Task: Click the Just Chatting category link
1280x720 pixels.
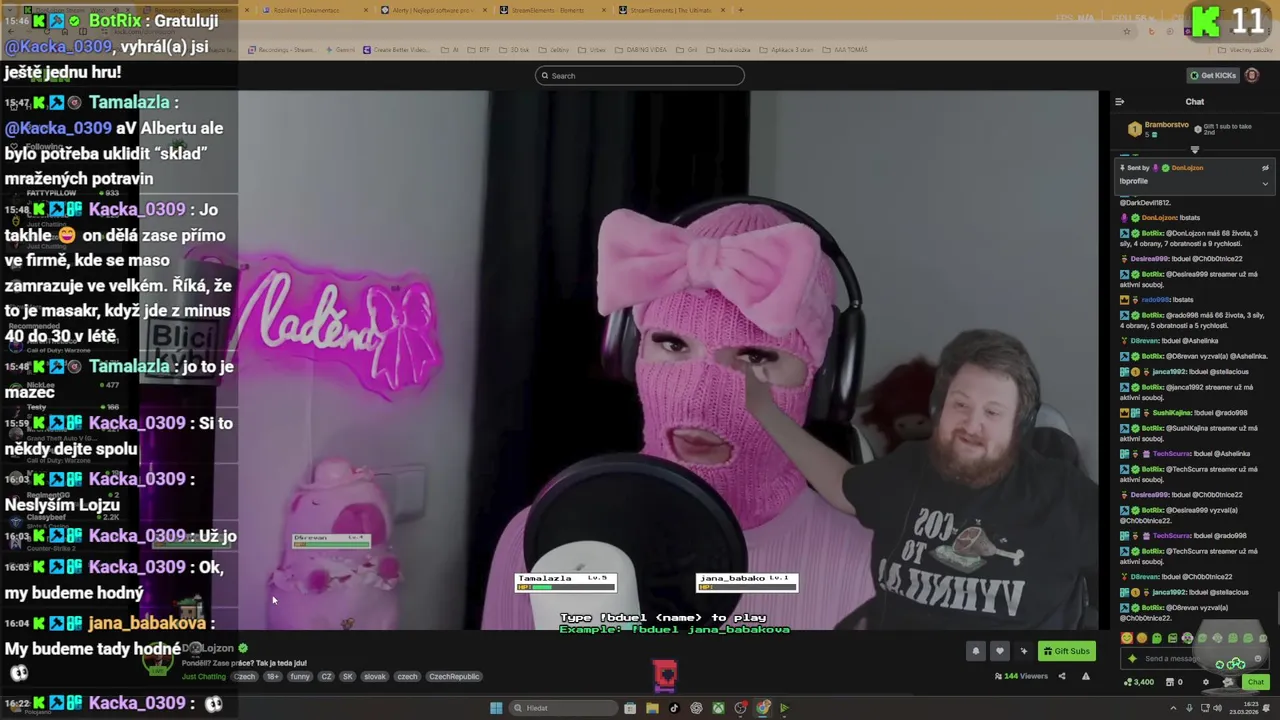Action: (x=204, y=677)
